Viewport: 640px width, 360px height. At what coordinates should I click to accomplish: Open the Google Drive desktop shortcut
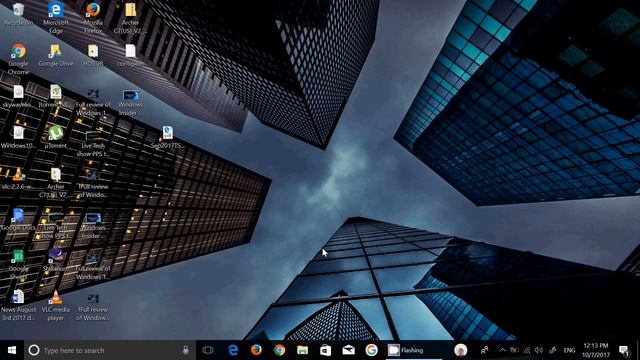[56, 55]
